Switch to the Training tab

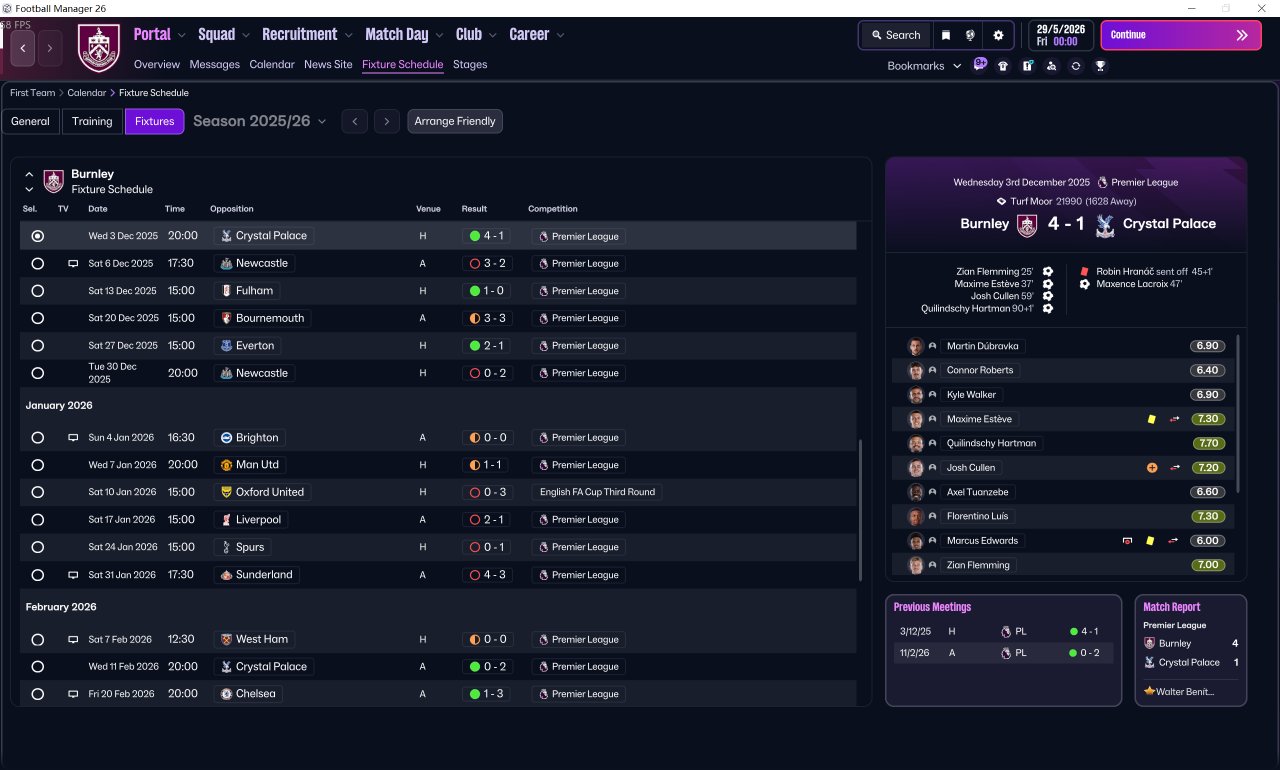pos(92,121)
